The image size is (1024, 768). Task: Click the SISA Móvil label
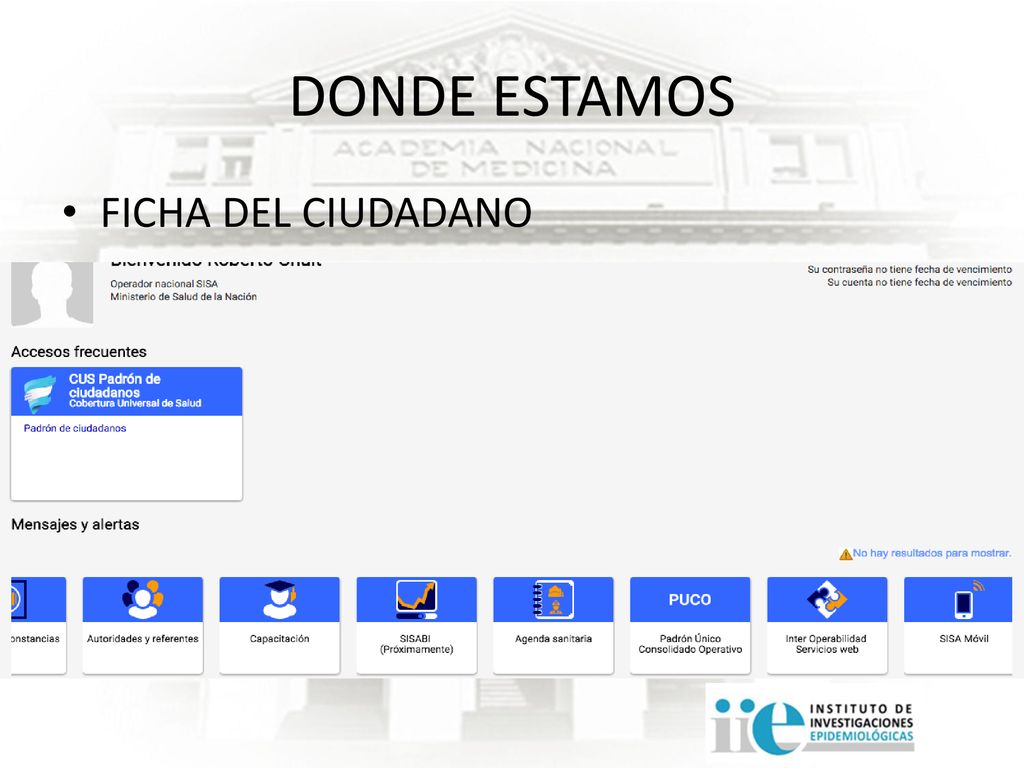[964, 639]
